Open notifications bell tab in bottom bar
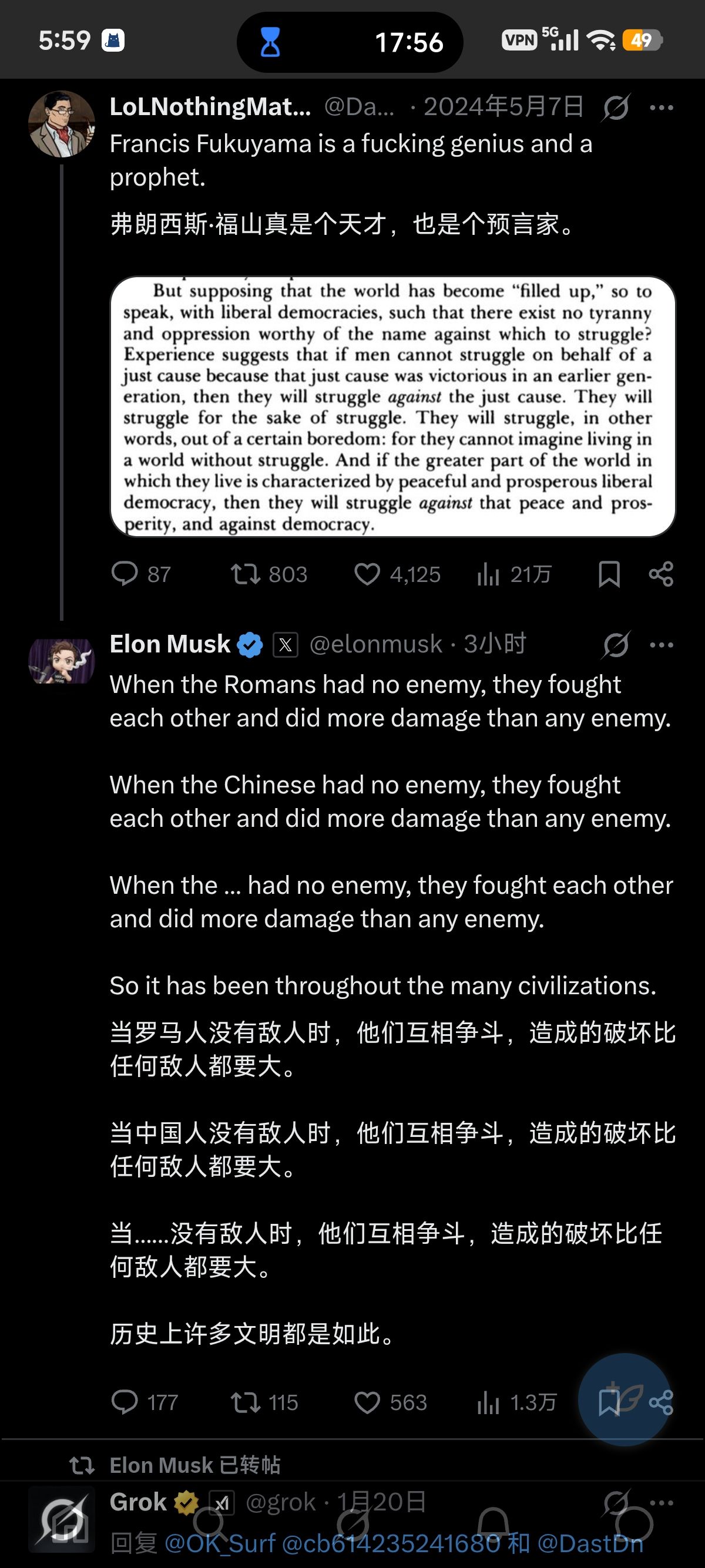 pyautogui.click(x=493, y=1524)
